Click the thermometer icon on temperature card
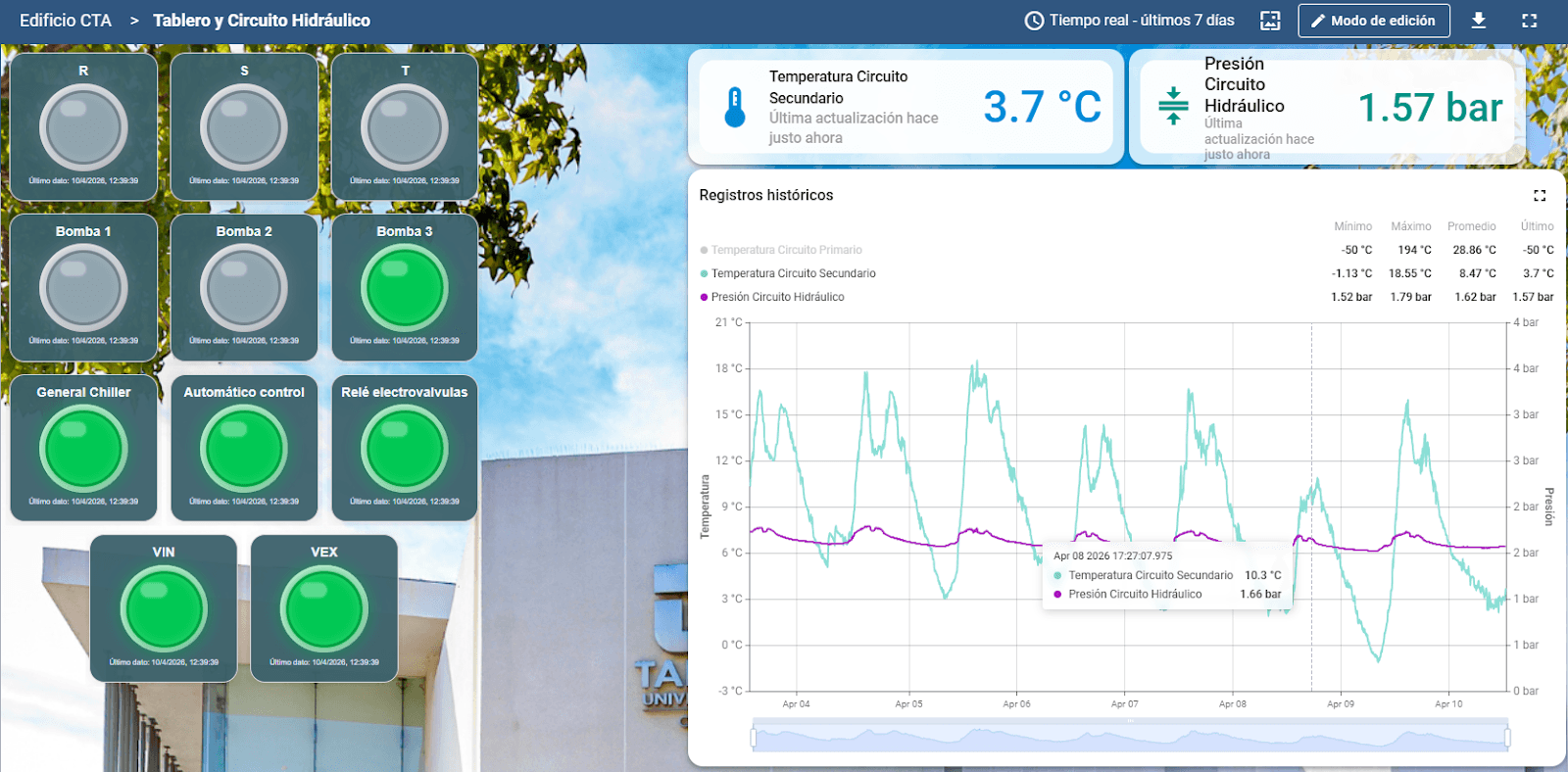This screenshot has height=772, width=1568. (x=735, y=108)
